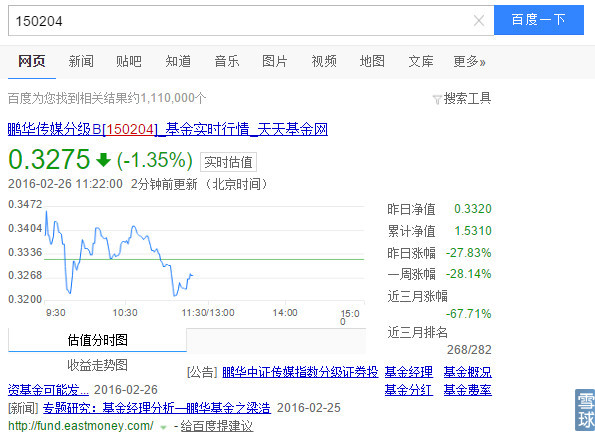This screenshot has width=595, height=439.
Task: Click the green down arrow beside 0.3275
Action: point(103,160)
